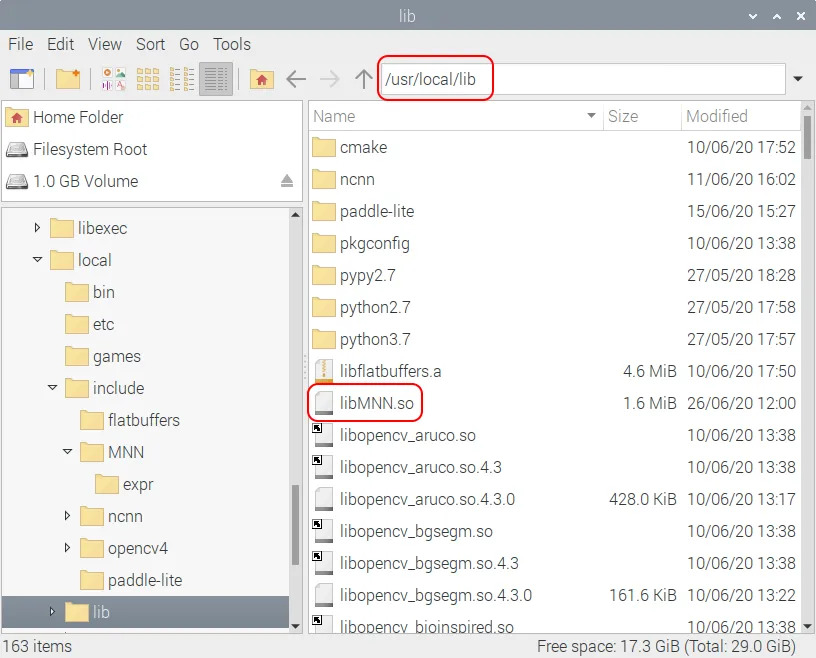Click the file list vertical scrollbar thumb
The width and height of the screenshot is (816, 658).
tap(807, 137)
